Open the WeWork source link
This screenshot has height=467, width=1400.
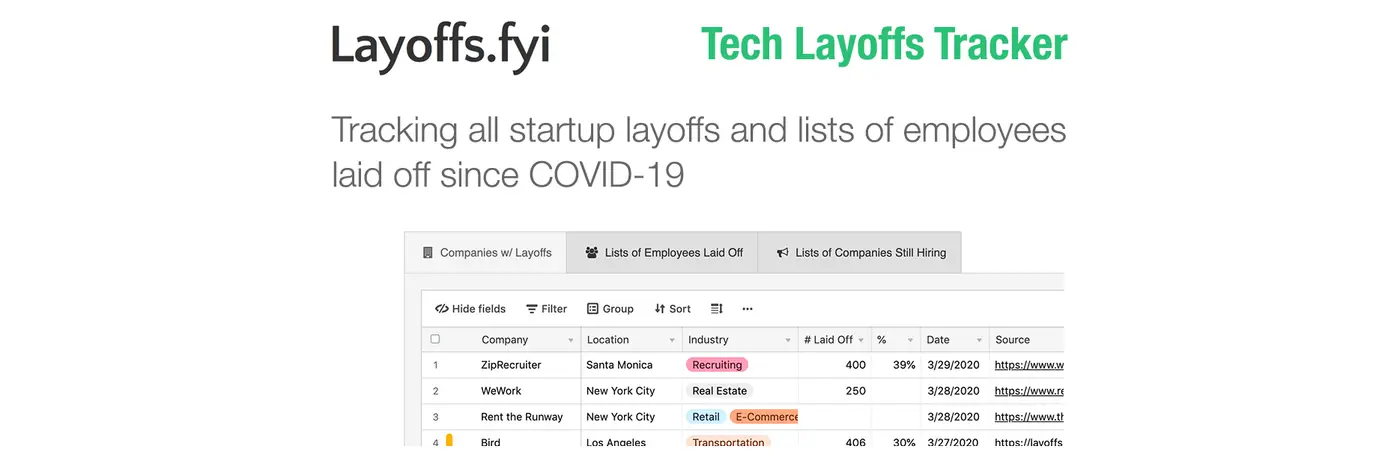1029,391
